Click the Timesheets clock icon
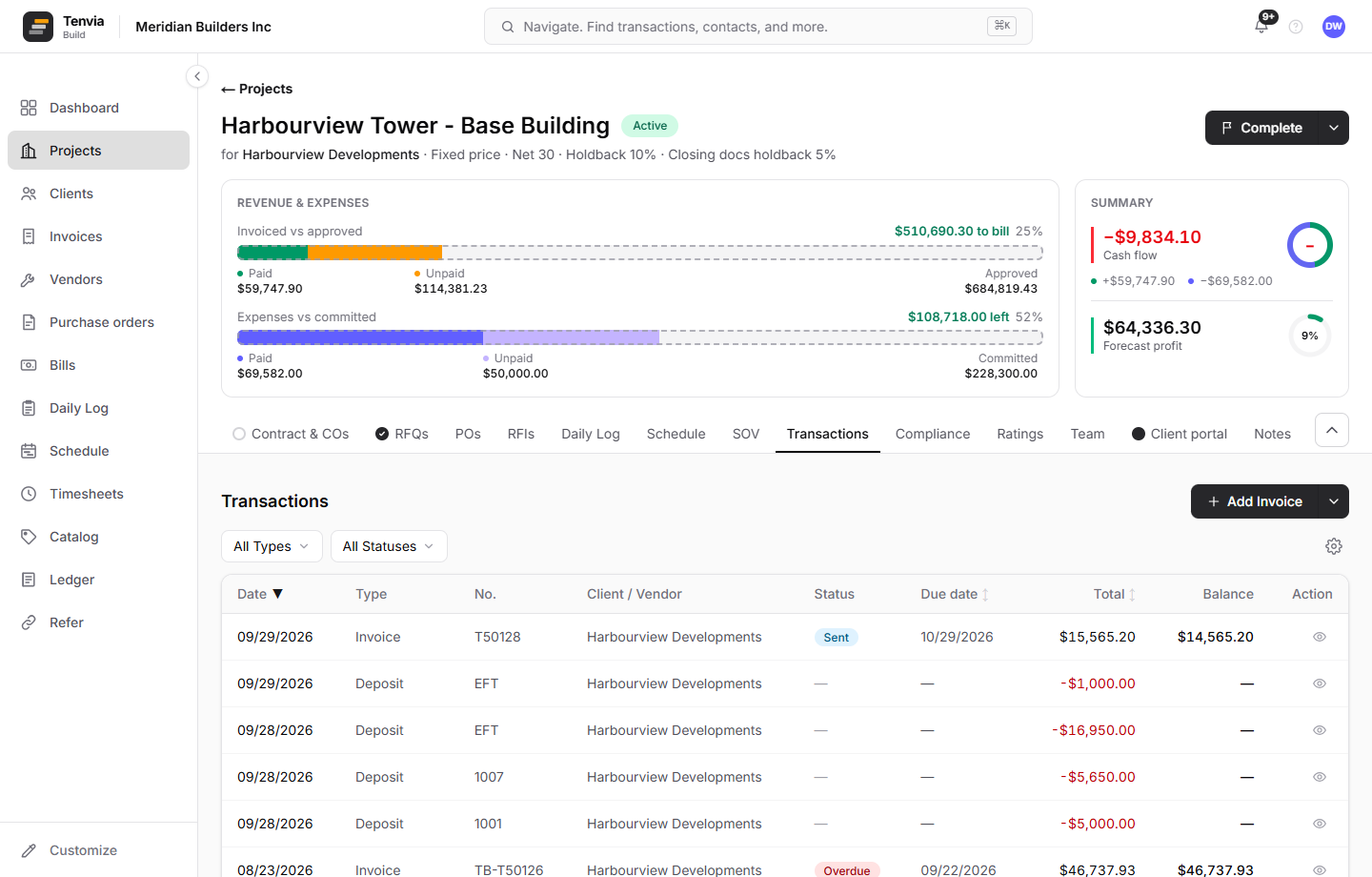This screenshot has width=1372, height=877. click(29, 494)
